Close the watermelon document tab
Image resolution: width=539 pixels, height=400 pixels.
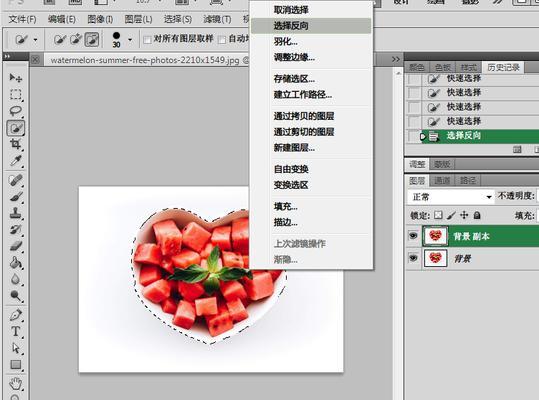click(x=35, y=60)
